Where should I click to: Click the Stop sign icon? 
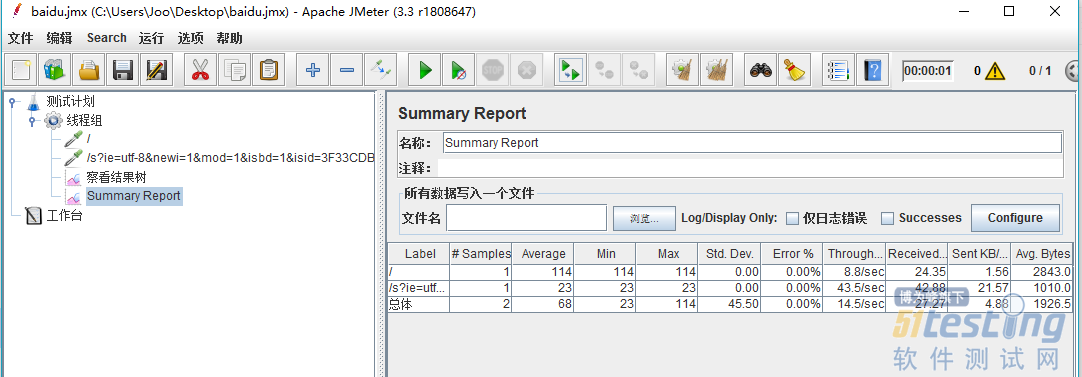pyautogui.click(x=492, y=70)
